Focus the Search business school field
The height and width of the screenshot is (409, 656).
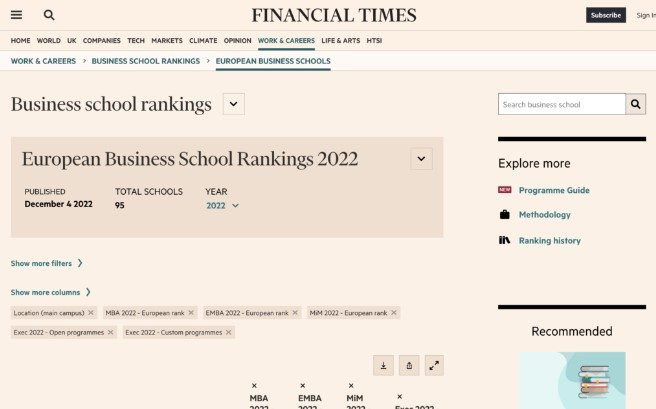[x=561, y=104]
